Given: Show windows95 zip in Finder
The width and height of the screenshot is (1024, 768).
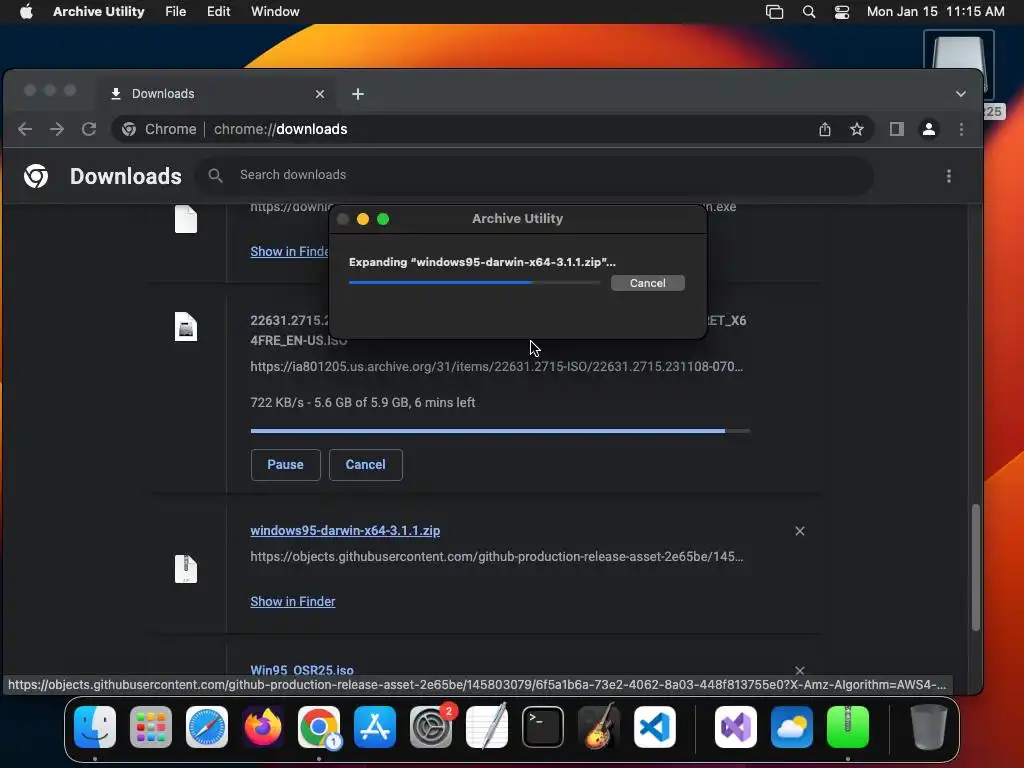Looking at the screenshot, I should coord(293,601).
